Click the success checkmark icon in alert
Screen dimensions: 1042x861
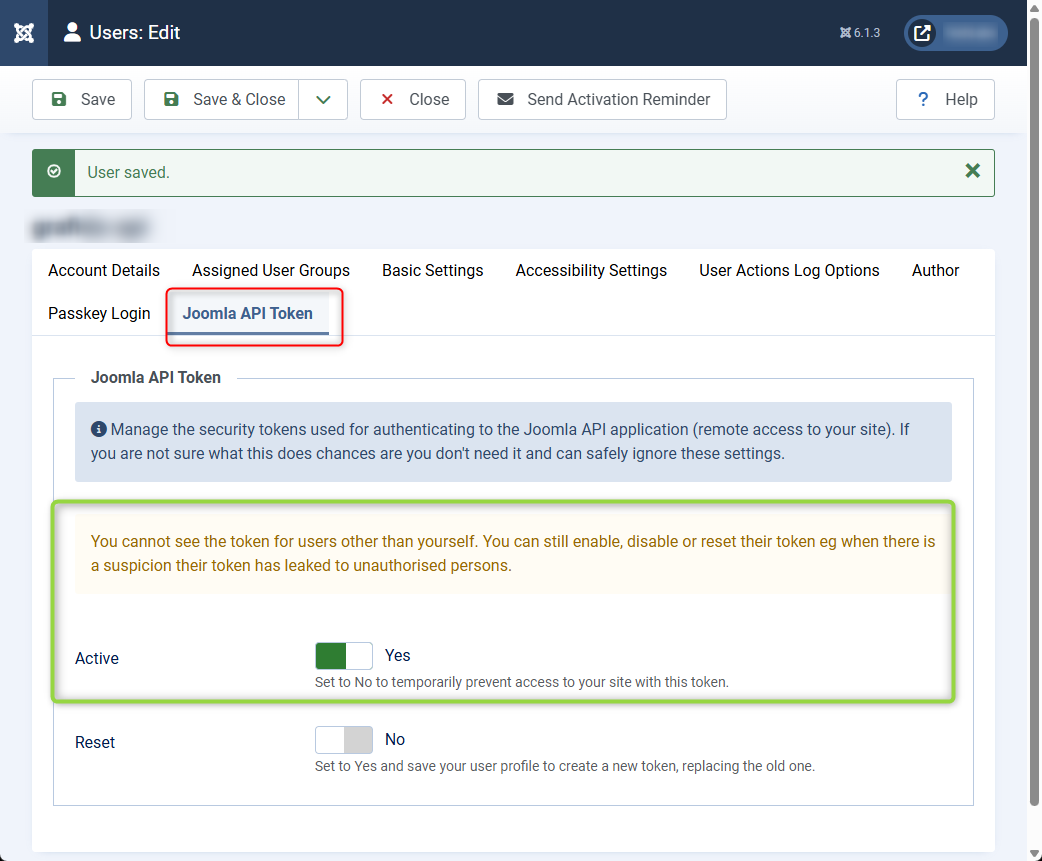tap(54, 171)
